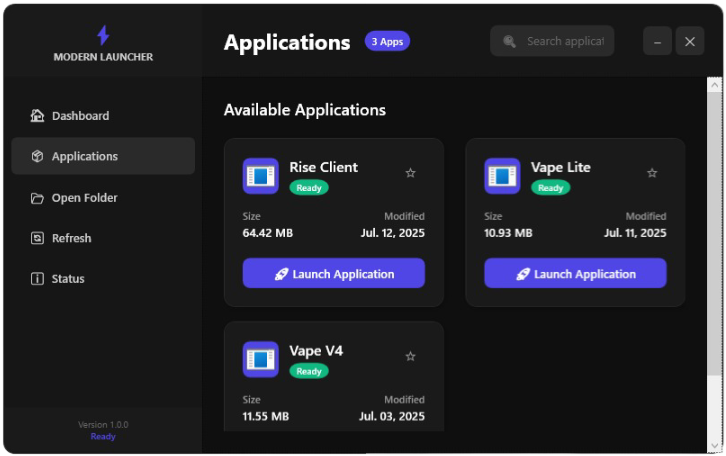Select Applications in the sidebar
The height and width of the screenshot is (456, 726).
103,156
